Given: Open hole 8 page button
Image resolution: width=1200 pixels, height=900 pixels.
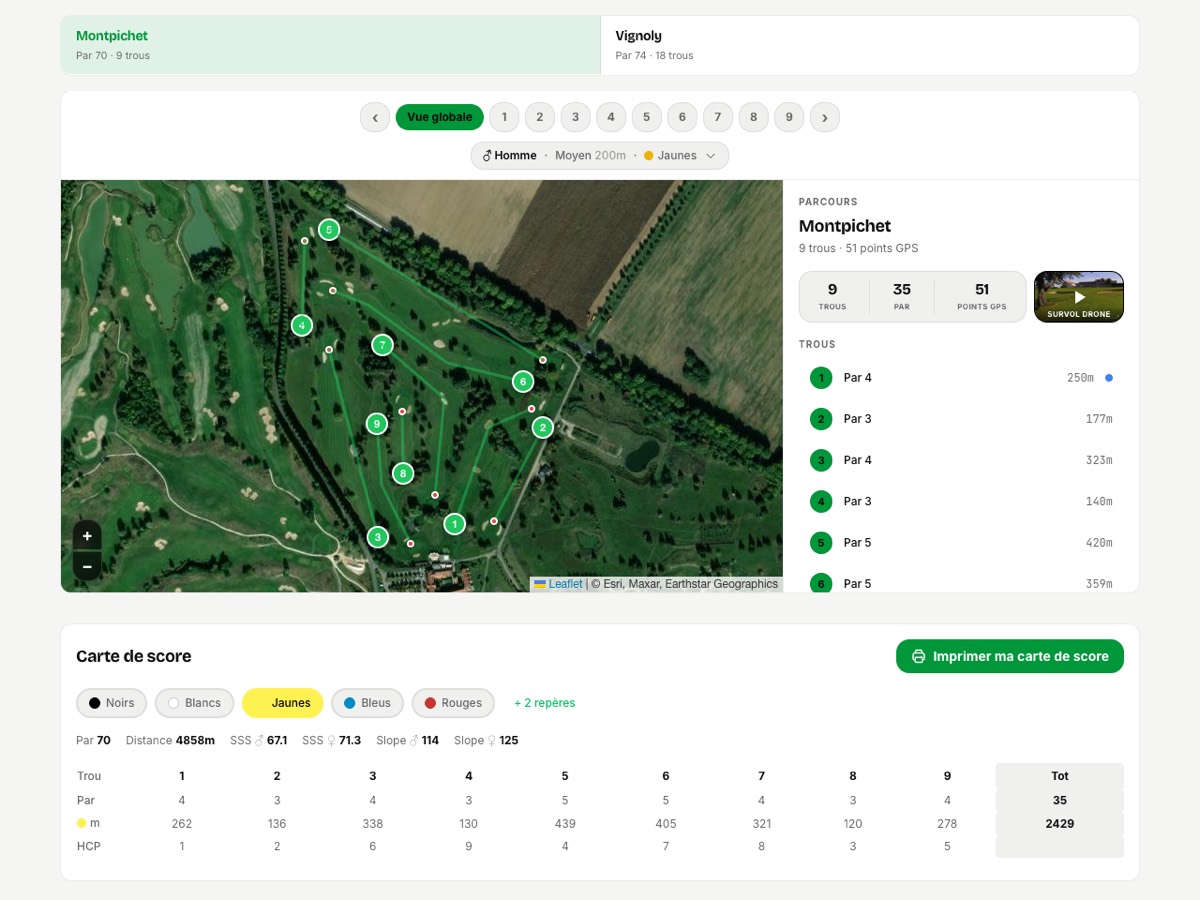Looking at the screenshot, I should [753, 117].
